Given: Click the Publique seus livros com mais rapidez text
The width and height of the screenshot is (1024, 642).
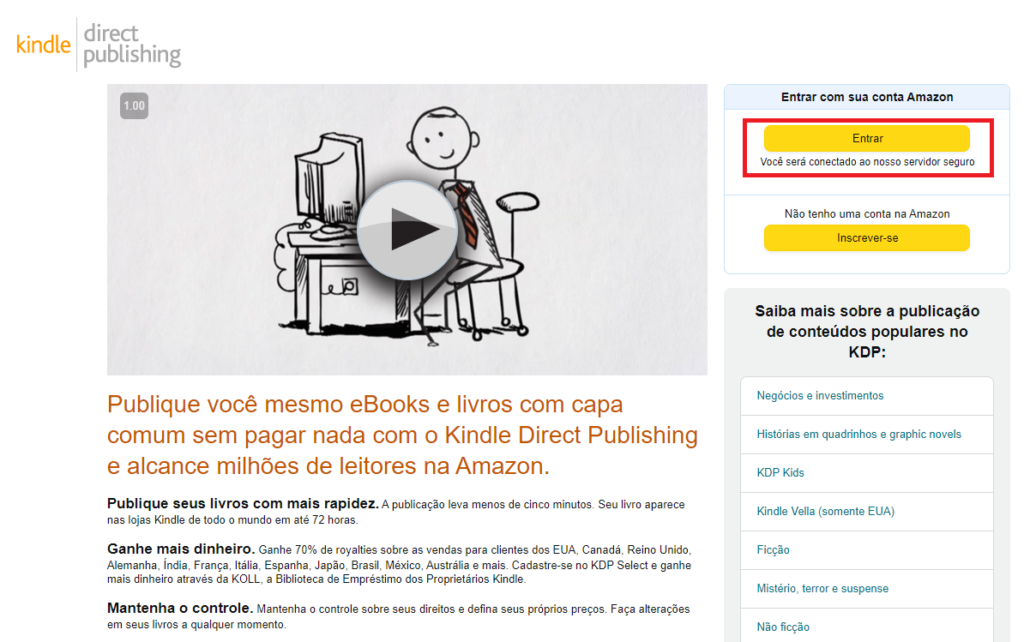Looking at the screenshot, I should 243,504.
